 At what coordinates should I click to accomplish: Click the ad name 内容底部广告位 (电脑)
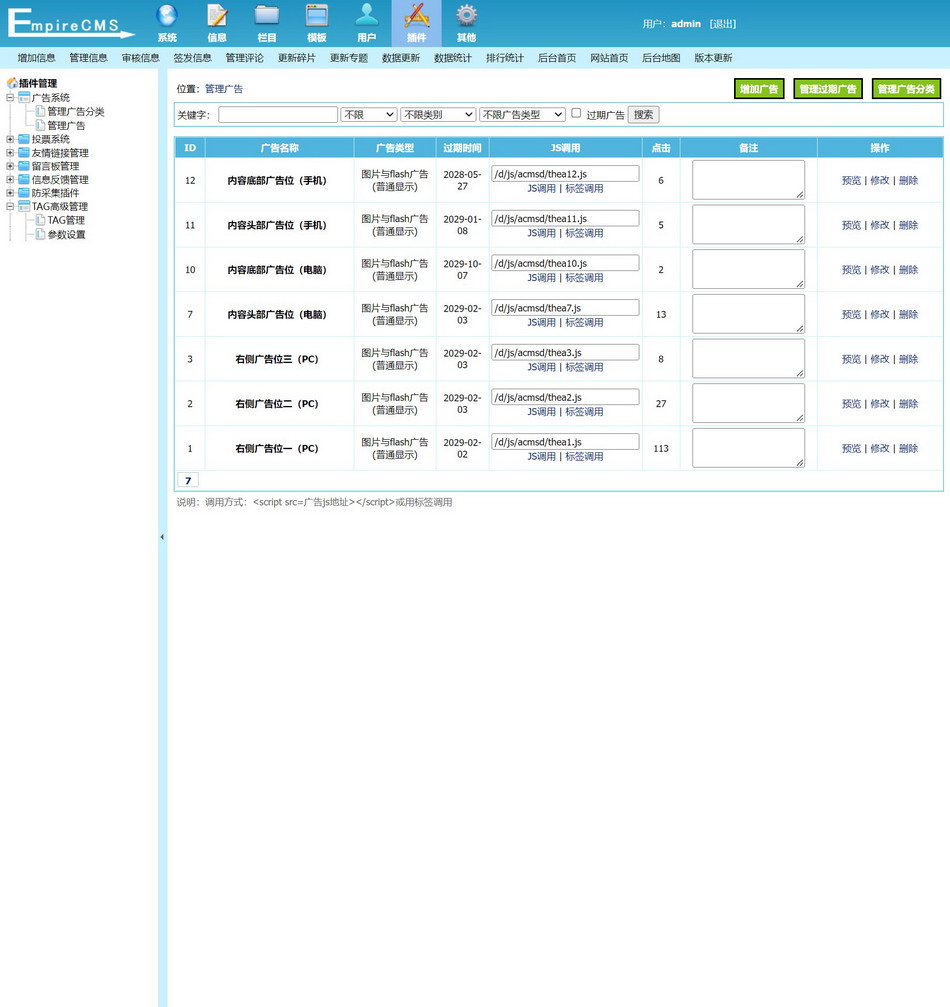click(277, 270)
